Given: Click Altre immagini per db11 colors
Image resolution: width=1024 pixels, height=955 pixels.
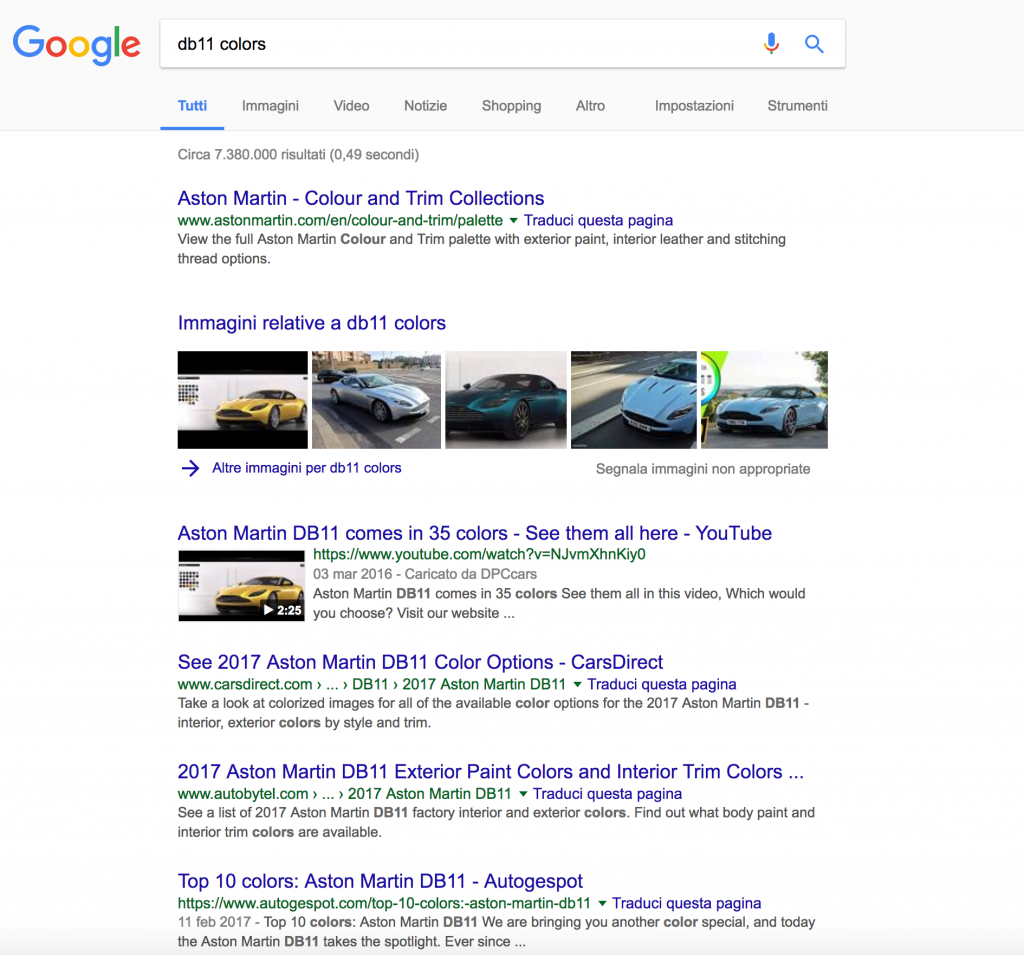Looking at the screenshot, I should (306, 468).
